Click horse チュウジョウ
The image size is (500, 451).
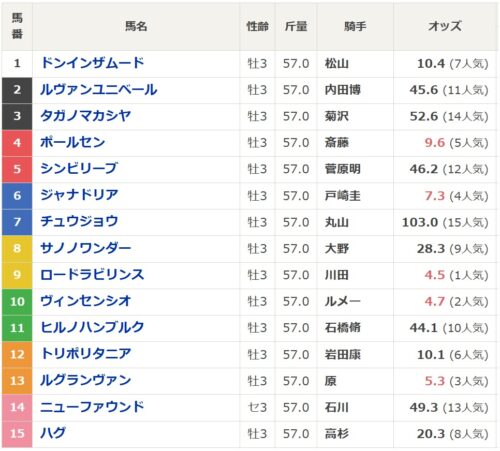click(79, 222)
